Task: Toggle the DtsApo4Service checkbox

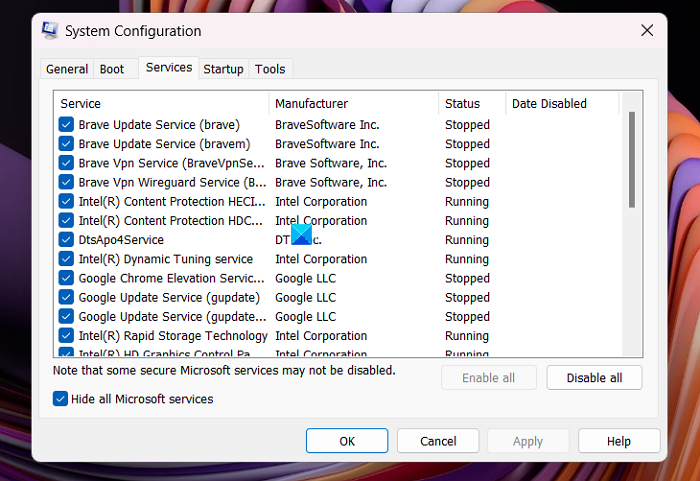Action: coord(66,240)
